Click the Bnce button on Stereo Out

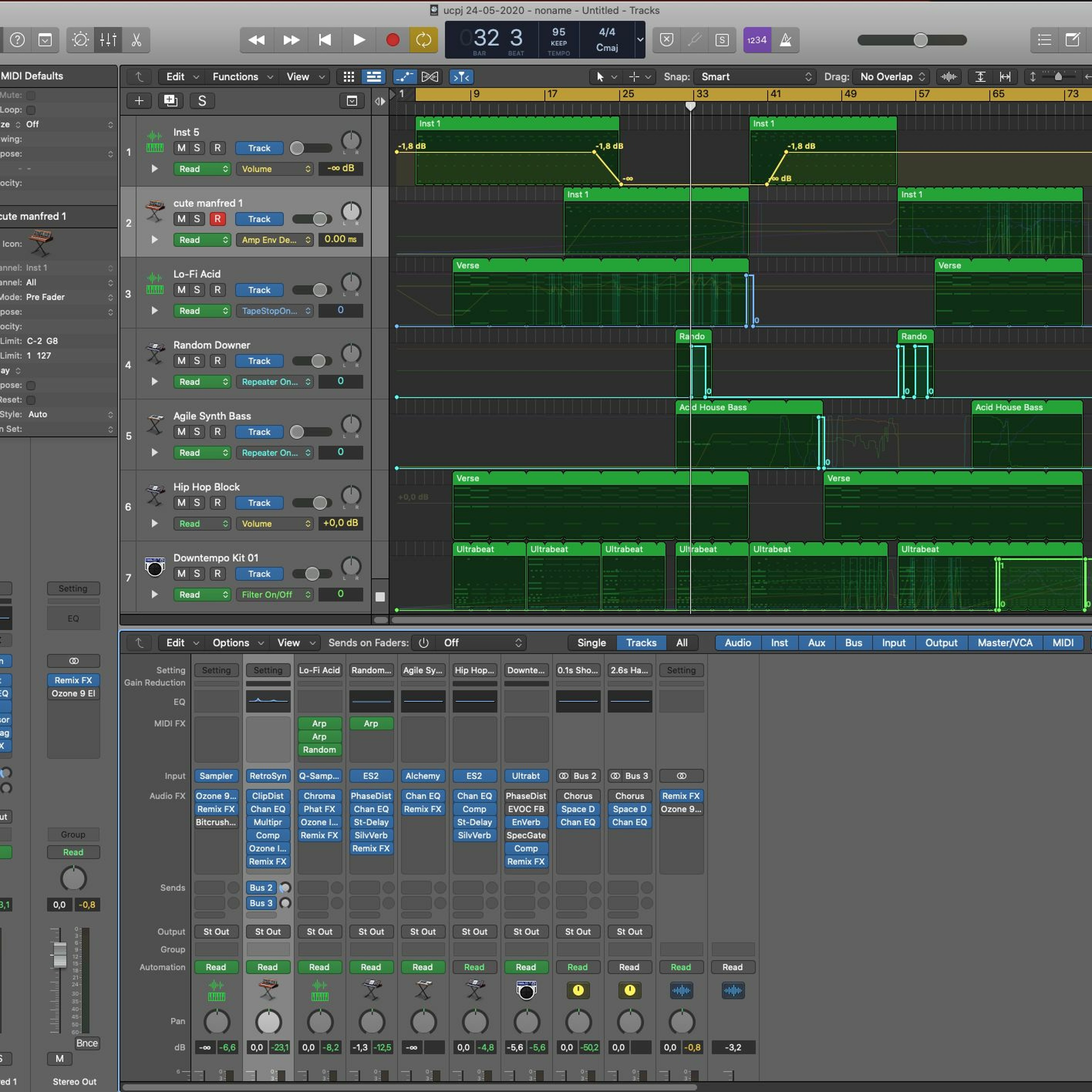87,1043
